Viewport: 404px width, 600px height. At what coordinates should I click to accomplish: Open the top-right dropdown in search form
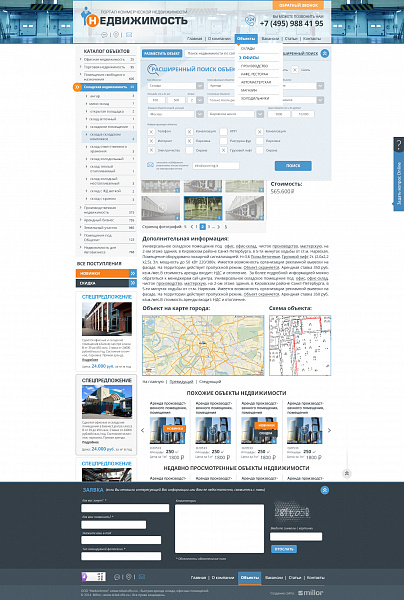(320, 86)
